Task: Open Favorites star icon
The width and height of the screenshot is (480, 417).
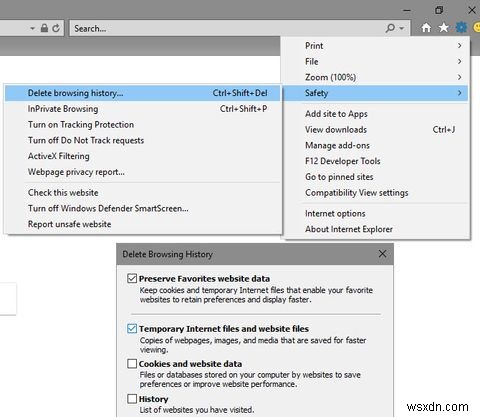Action: pos(444,28)
